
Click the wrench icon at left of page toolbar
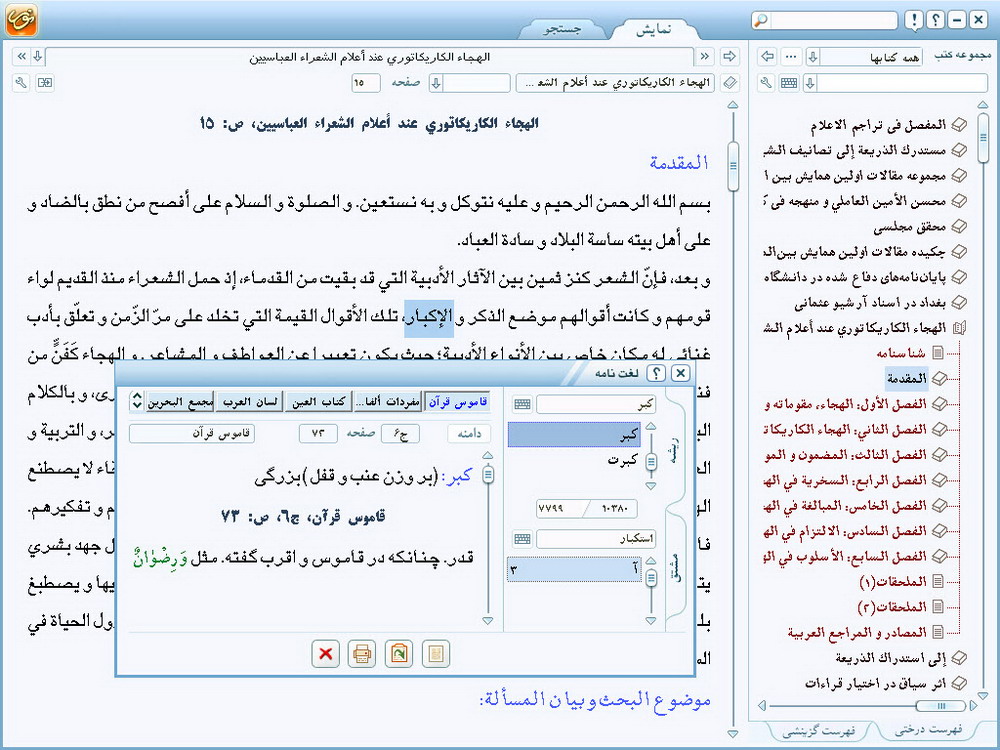pyautogui.click(x=21, y=83)
